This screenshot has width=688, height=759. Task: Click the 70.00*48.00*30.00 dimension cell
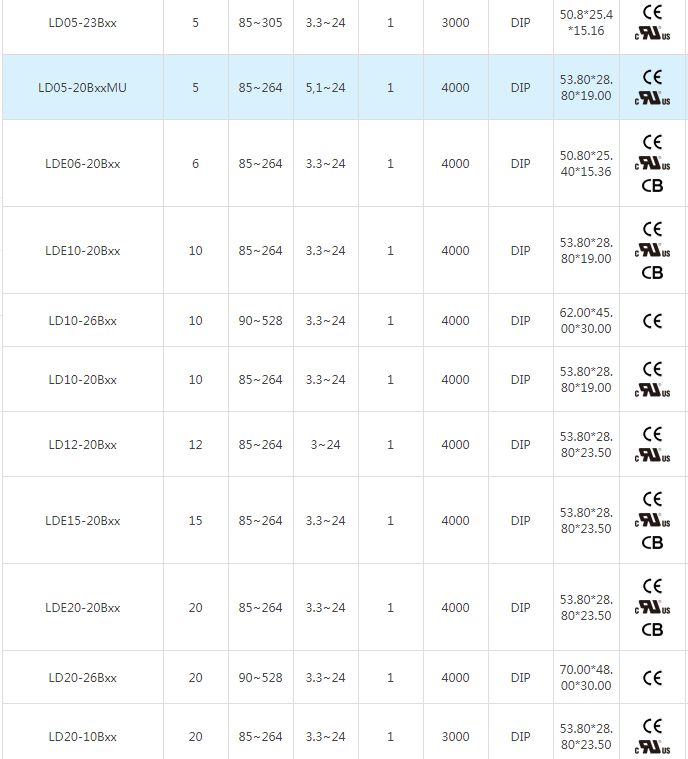(x=585, y=678)
